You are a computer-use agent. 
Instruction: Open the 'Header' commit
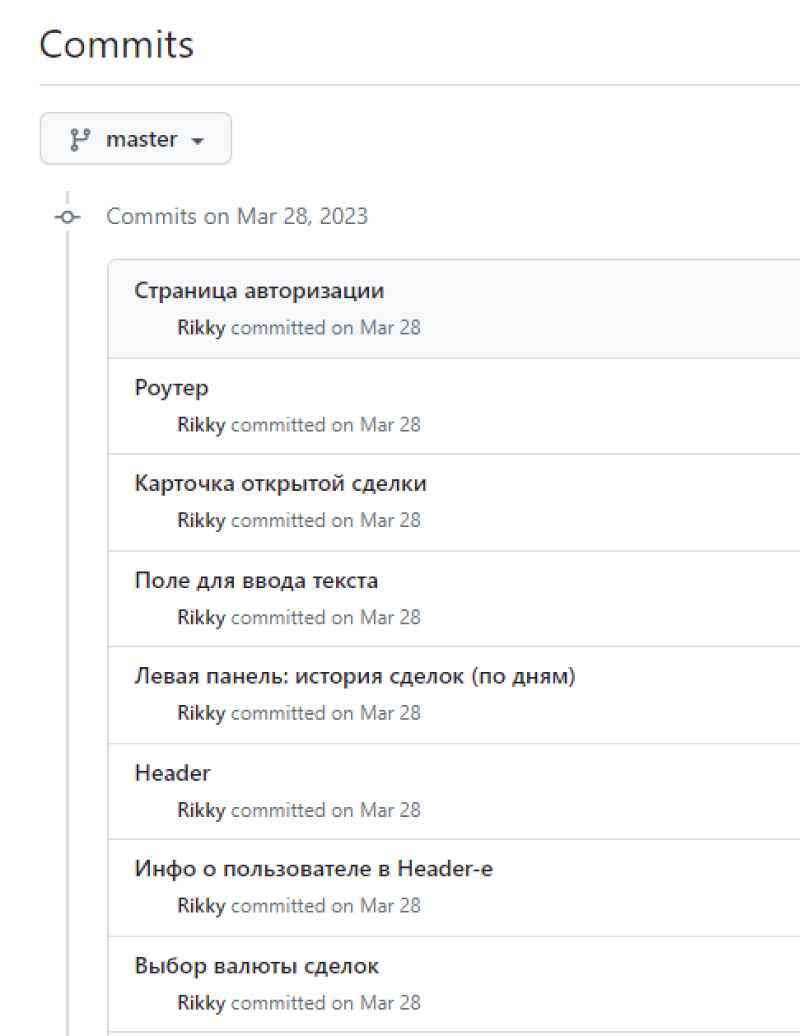pyautogui.click(x=172, y=773)
